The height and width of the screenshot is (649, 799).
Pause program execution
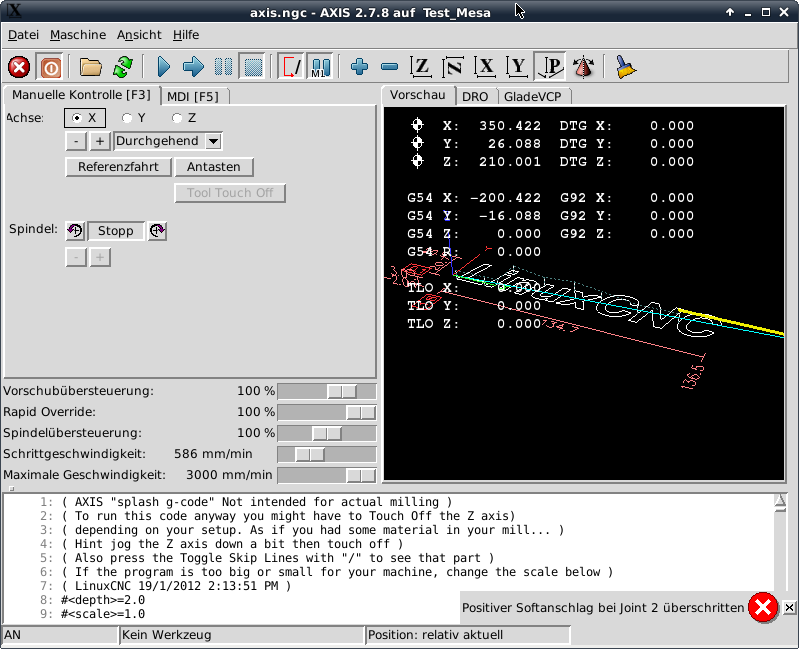pos(223,67)
